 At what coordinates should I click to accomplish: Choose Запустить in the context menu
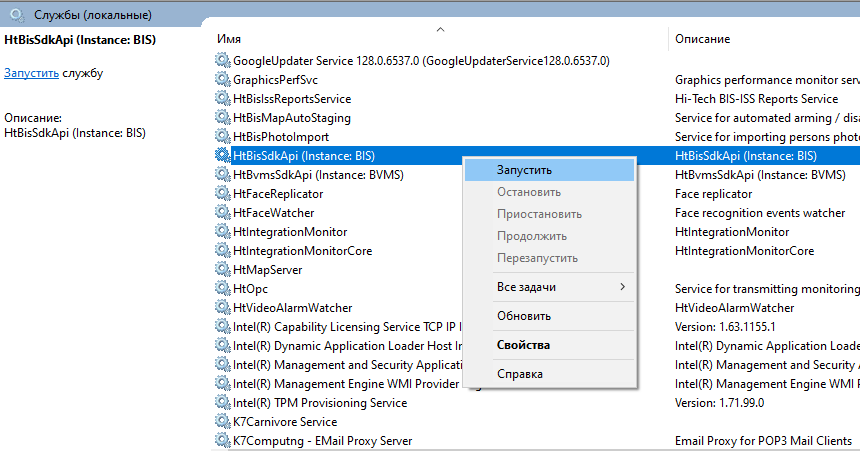[524, 171]
